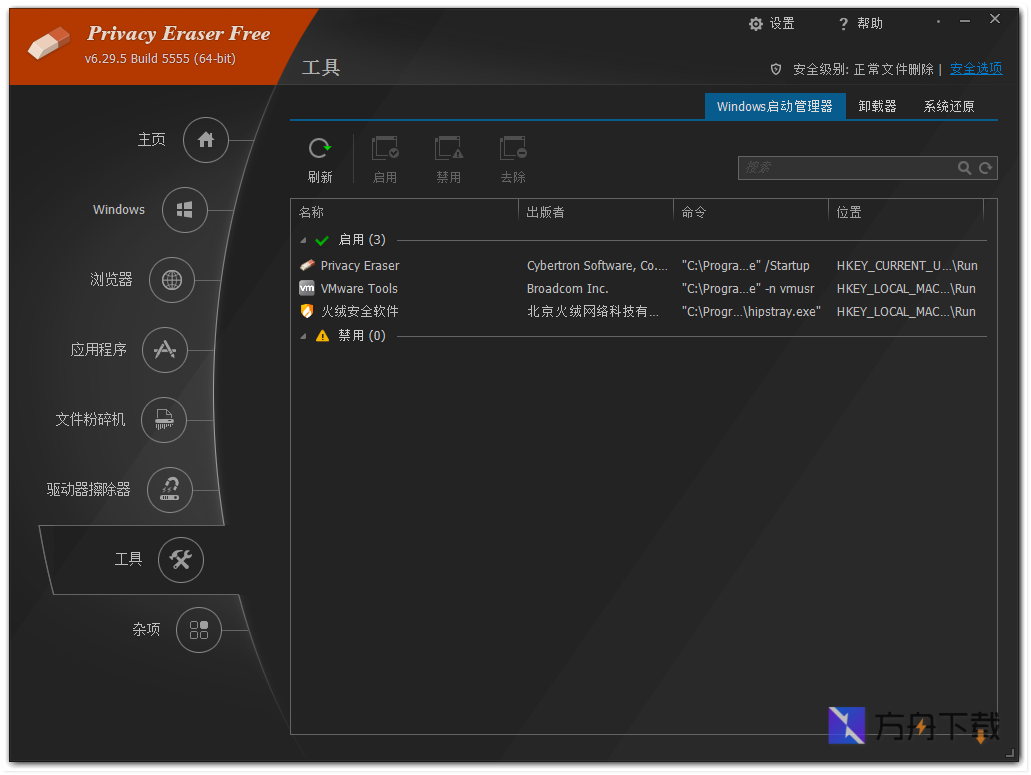Viewport: 1031px width, 775px height.
Task: Click the Privacy Eraser row eraser icon
Action: coord(307,265)
